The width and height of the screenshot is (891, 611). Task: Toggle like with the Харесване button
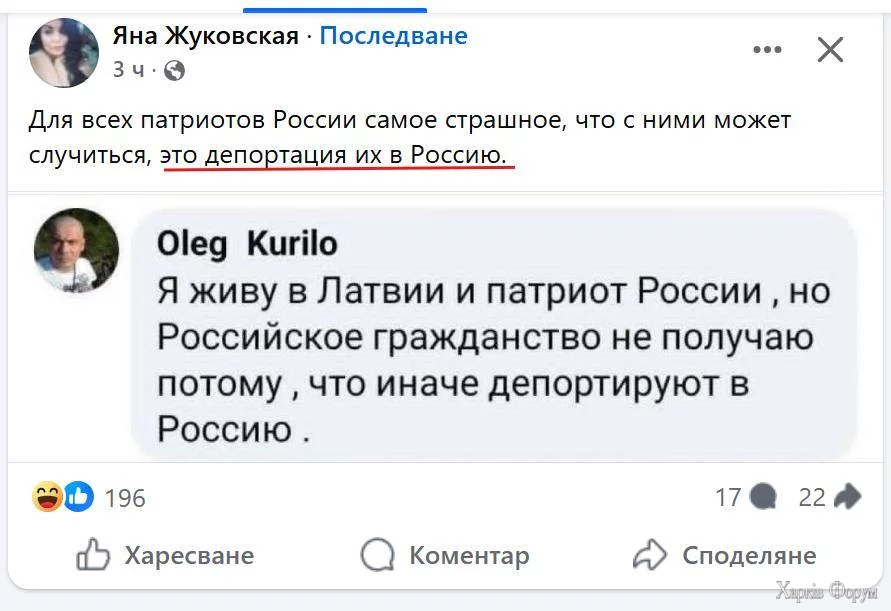coord(165,555)
